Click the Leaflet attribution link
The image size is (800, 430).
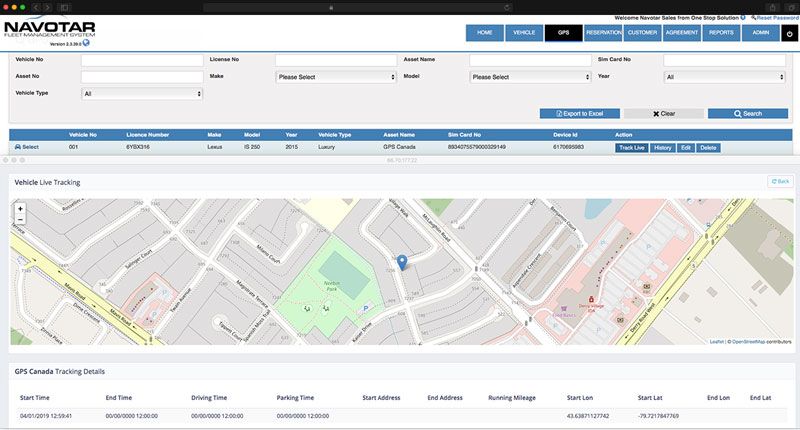click(x=716, y=342)
